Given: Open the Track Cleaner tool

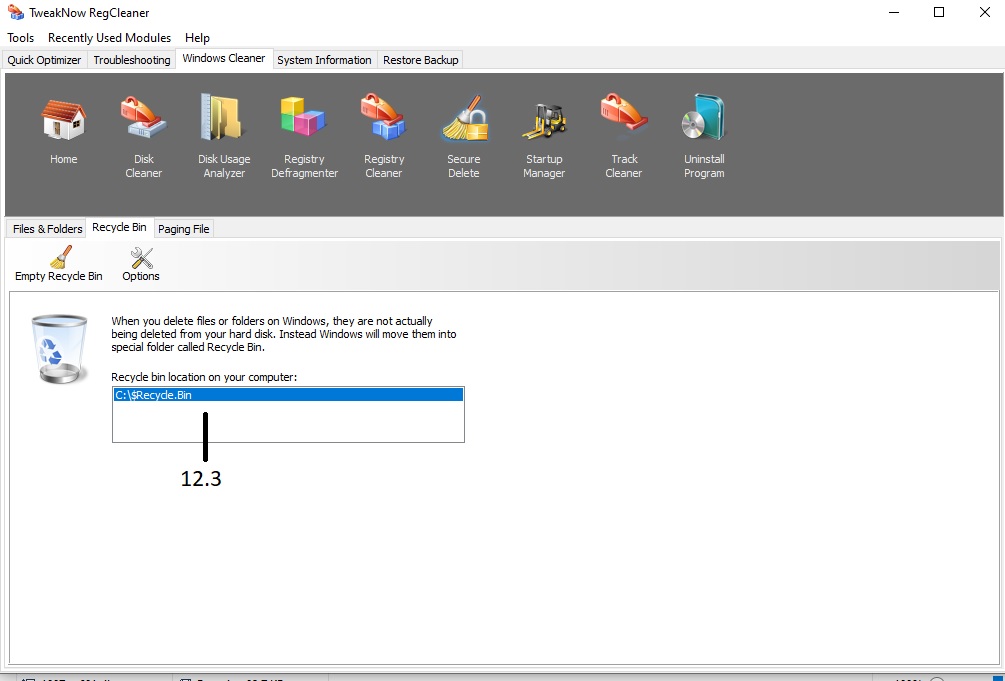Looking at the screenshot, I should [624, 112].
